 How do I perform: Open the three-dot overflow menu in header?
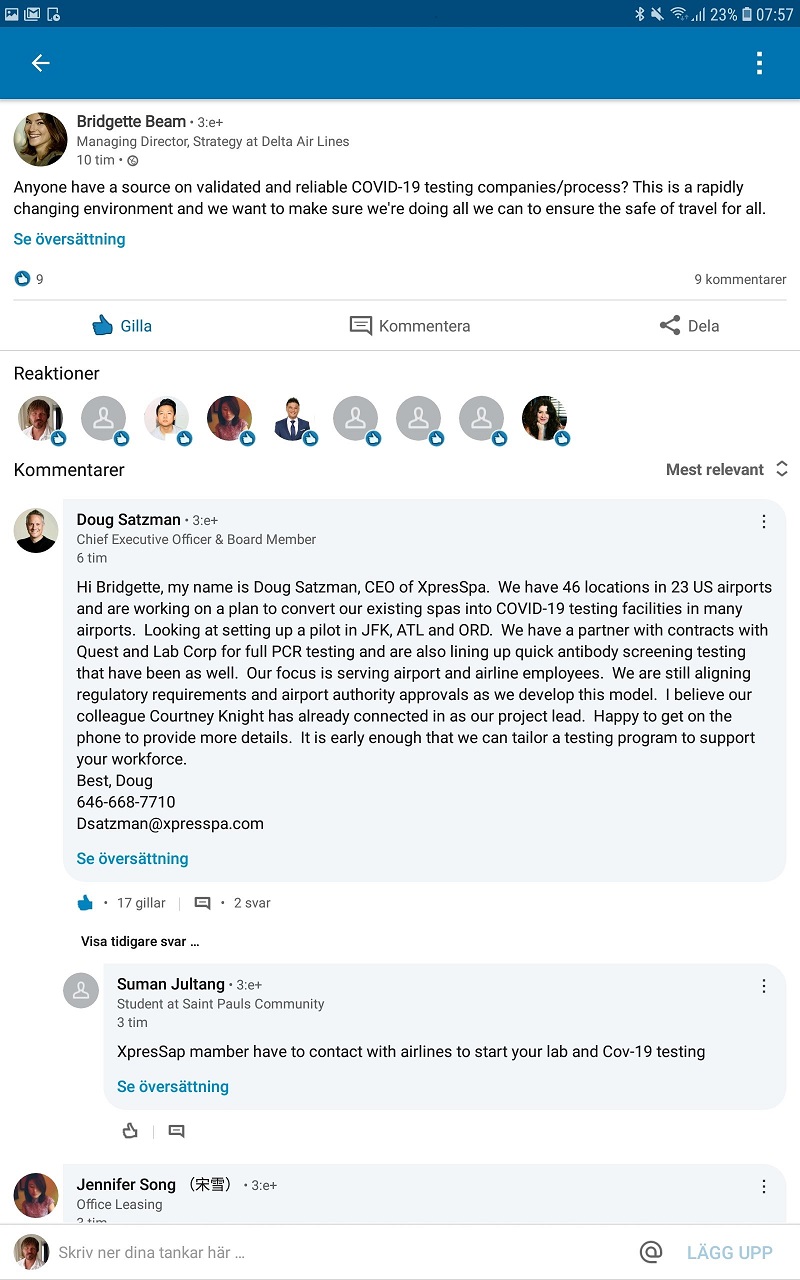tap(759, 63)
